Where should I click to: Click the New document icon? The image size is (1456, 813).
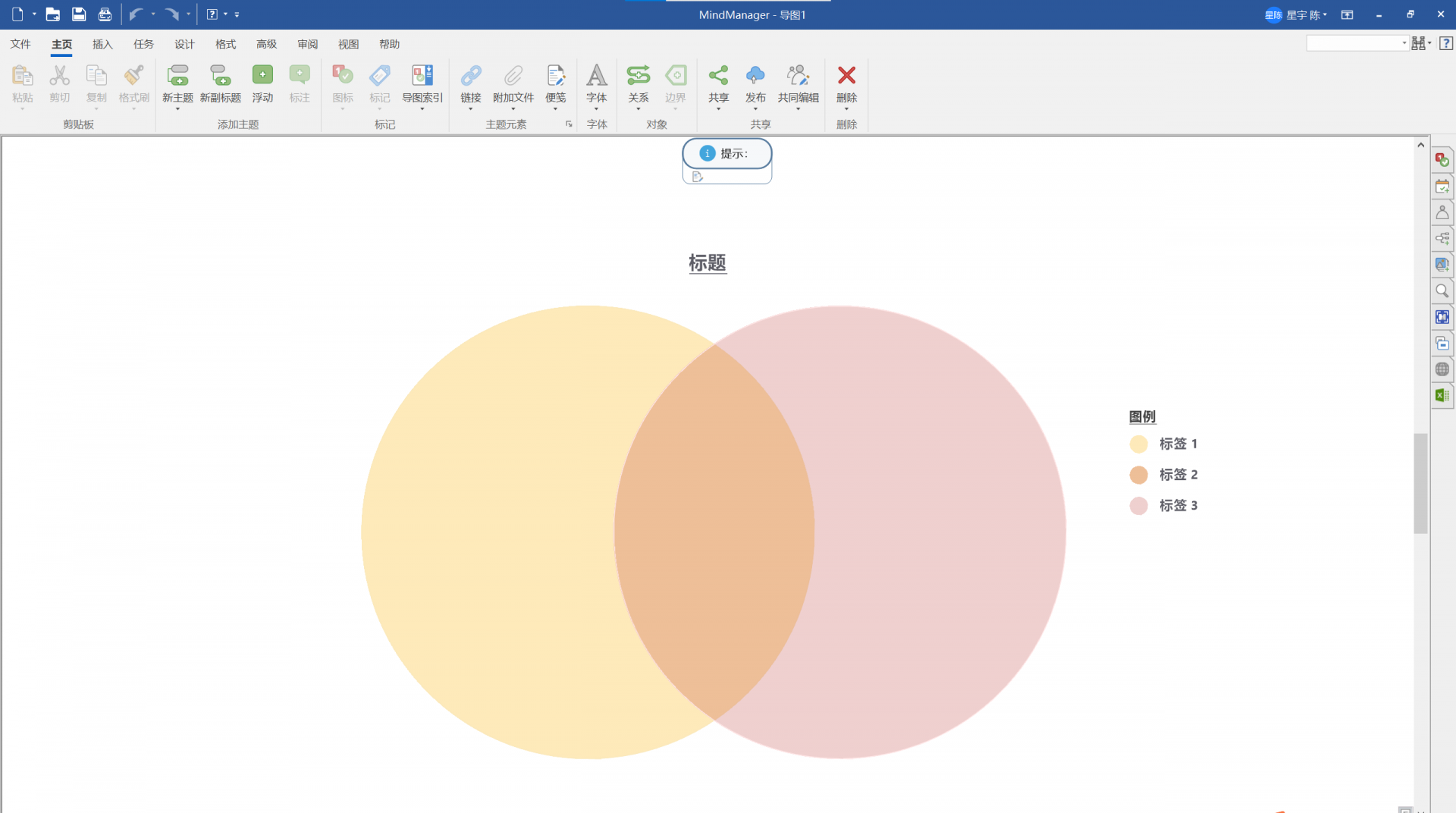click(17, 14)
